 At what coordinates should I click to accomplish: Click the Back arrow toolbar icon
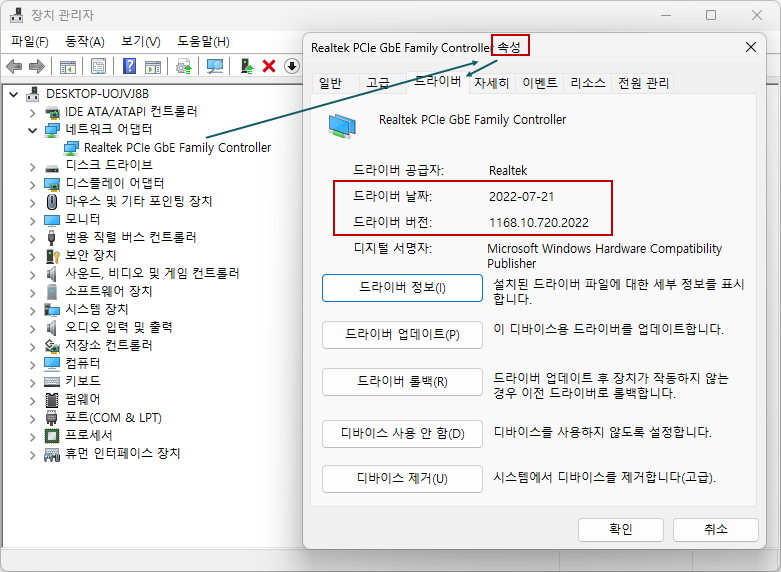[x=14, y=66]
